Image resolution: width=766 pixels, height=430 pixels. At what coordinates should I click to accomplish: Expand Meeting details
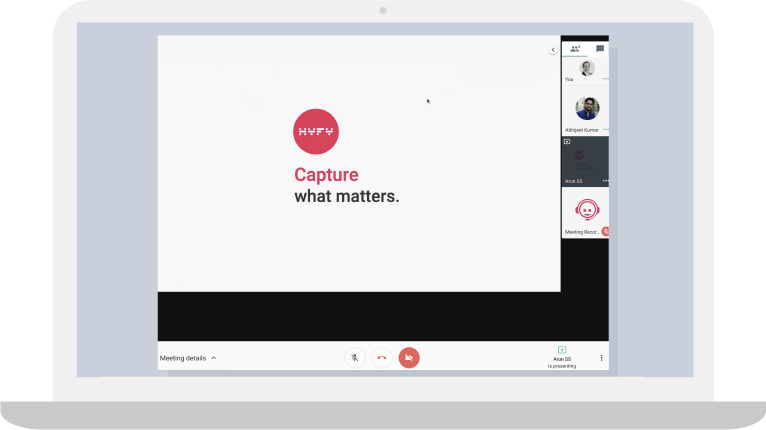click(x=188, y=358)
